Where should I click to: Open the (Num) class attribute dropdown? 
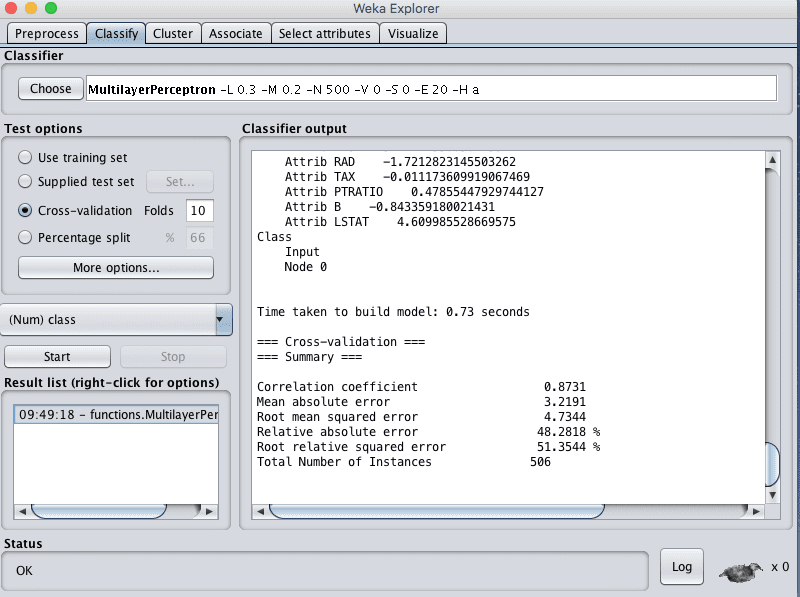point(116,320)
